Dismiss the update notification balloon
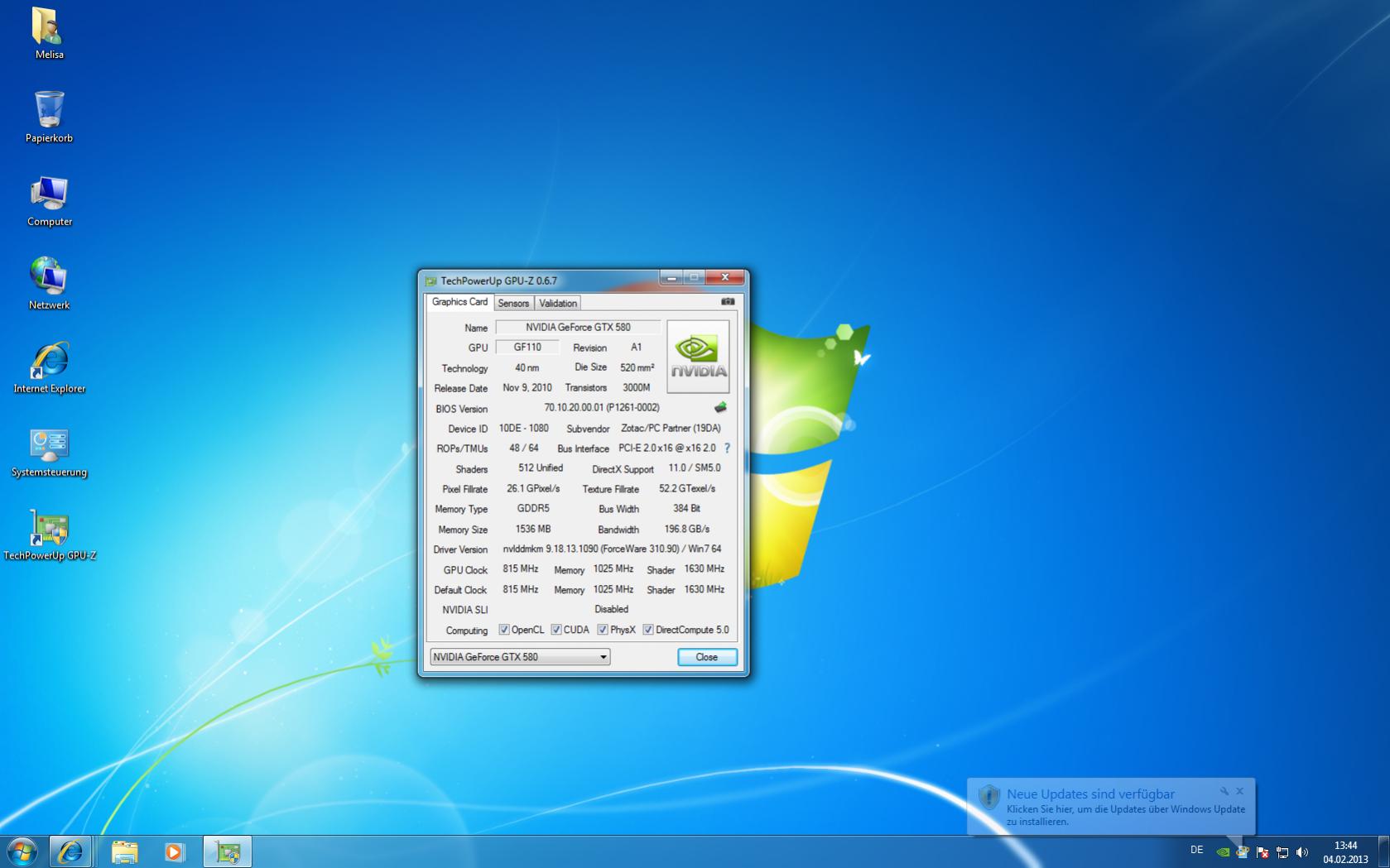This screenshot has width=1390, height=868. click(1240, 791)
